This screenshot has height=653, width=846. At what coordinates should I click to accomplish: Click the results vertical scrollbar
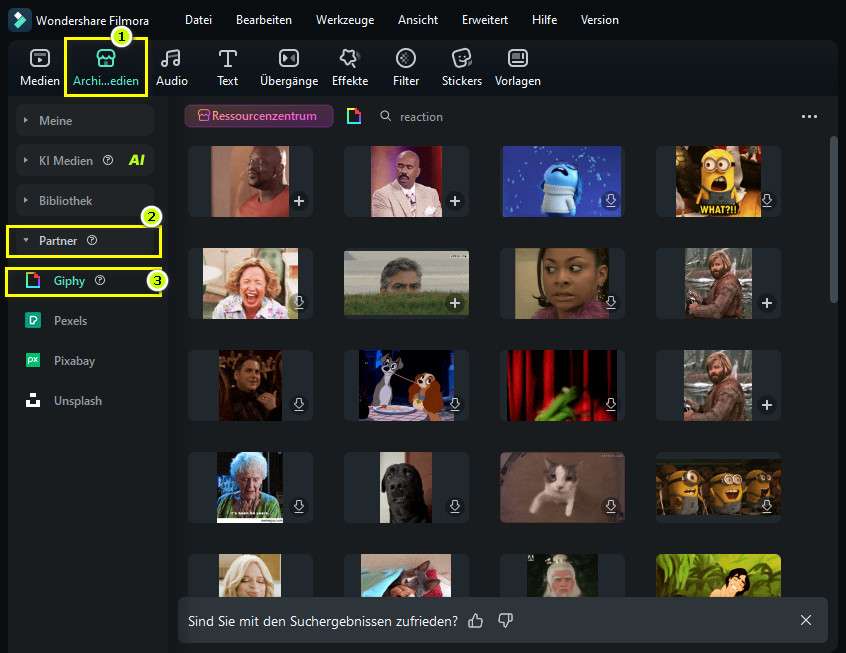[834, 219]
